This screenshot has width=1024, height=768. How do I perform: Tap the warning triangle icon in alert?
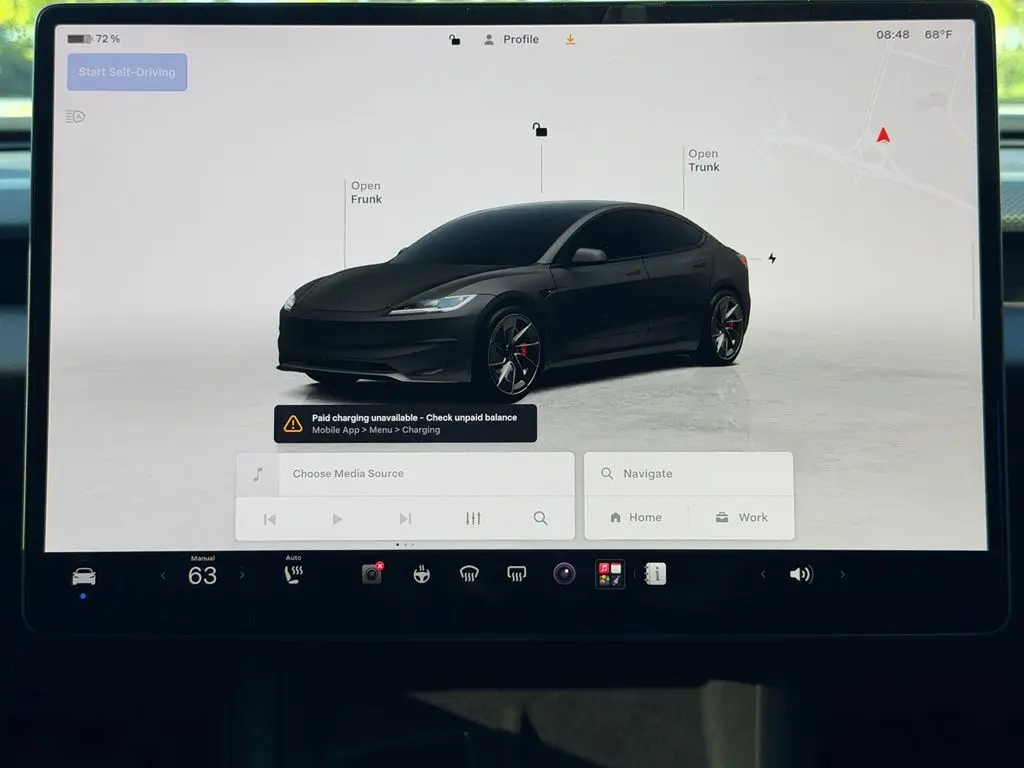coord(293,424)
